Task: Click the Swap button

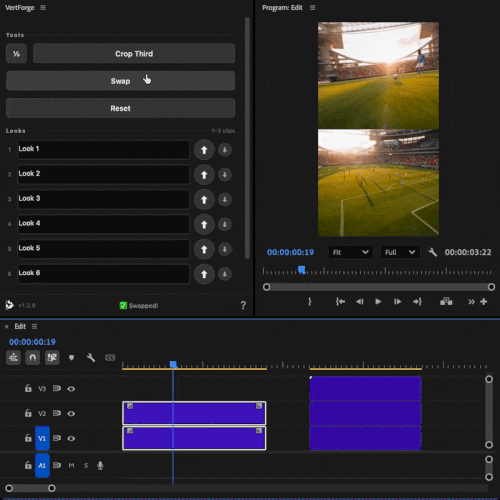Action: 120,81
